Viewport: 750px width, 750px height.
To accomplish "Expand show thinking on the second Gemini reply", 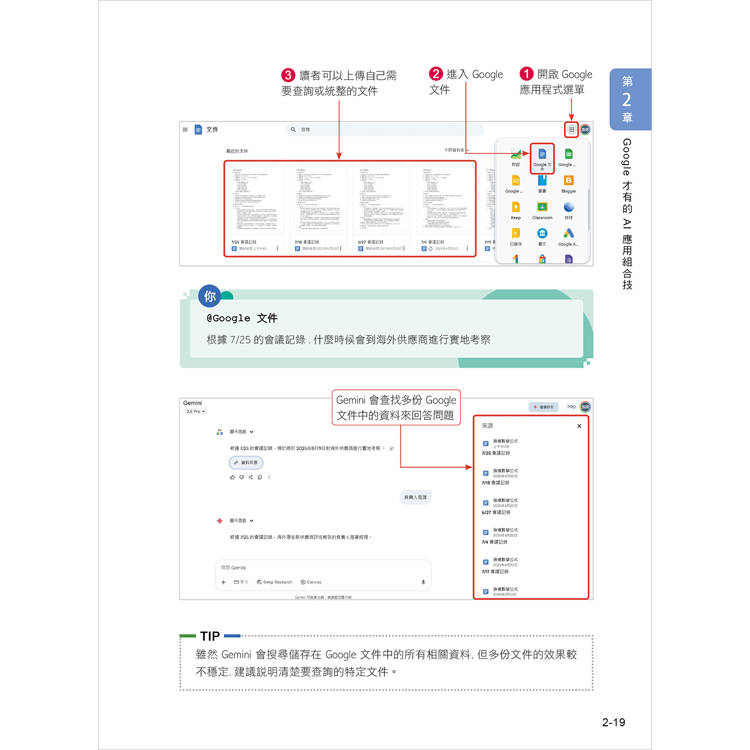I will pyautogui.click(x=242, y=520).
